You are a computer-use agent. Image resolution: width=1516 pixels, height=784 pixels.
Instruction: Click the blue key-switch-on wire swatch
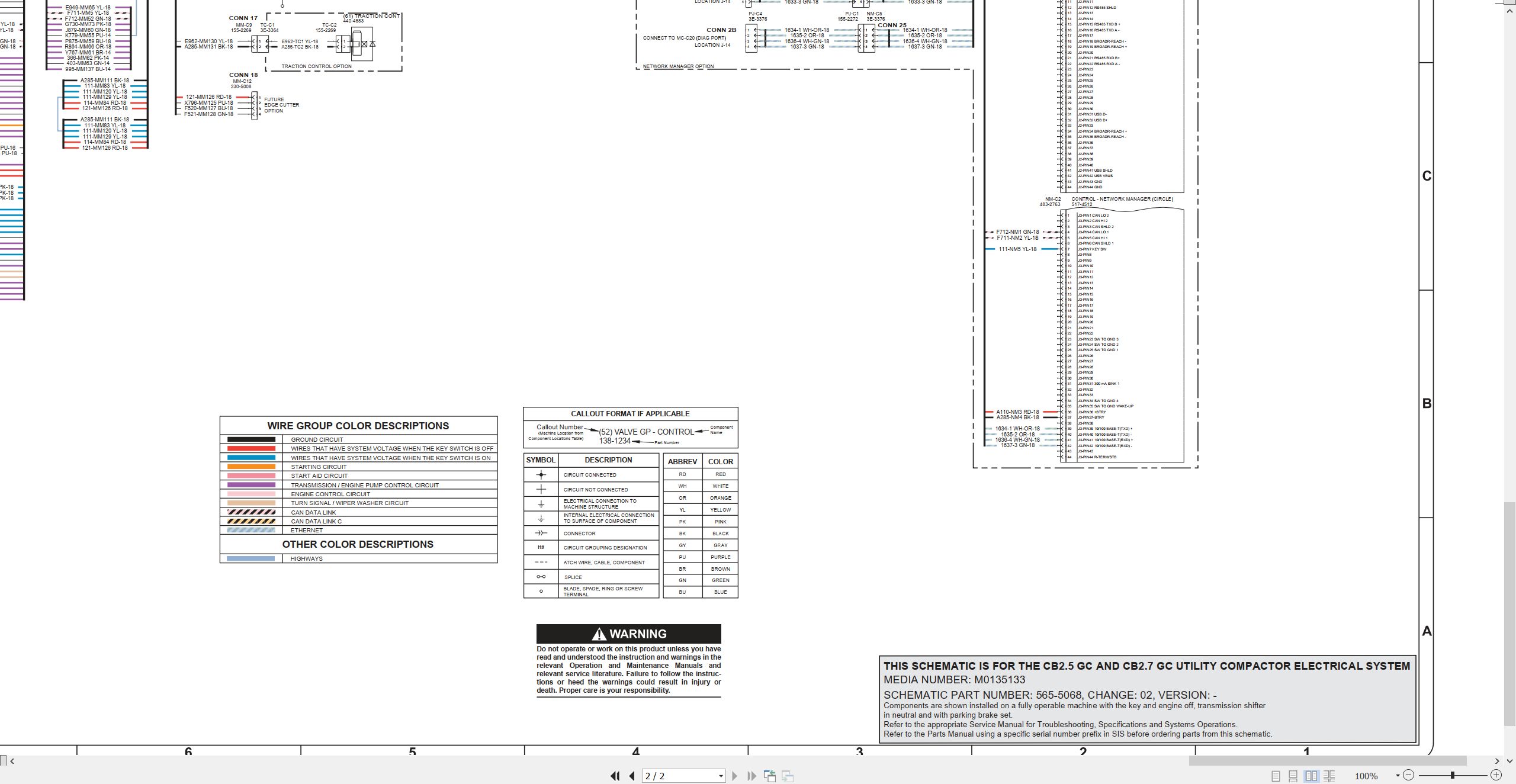click(x=251, y=458)
